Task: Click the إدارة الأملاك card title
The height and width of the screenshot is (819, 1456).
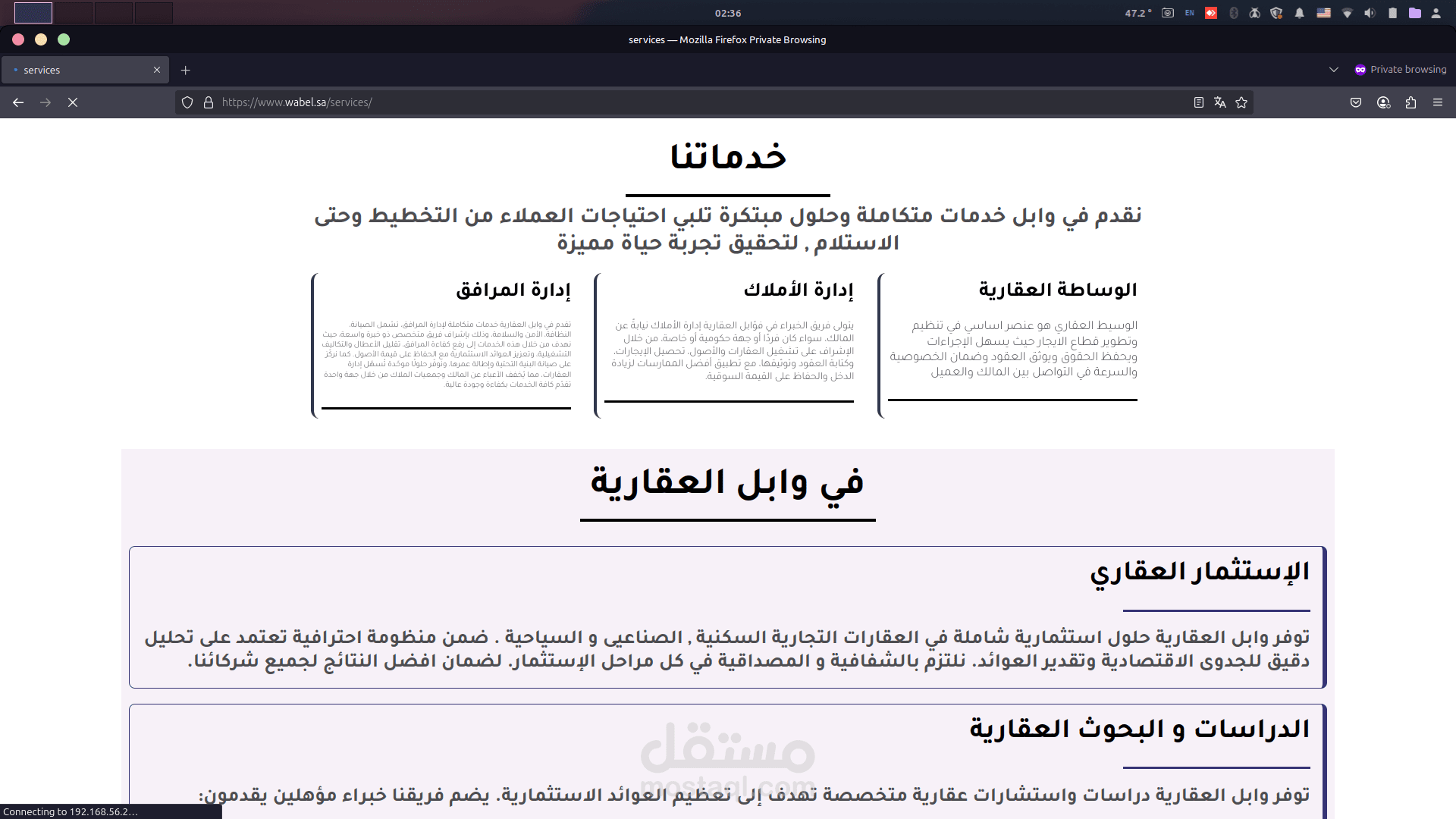Action: [x=799, y=290]
